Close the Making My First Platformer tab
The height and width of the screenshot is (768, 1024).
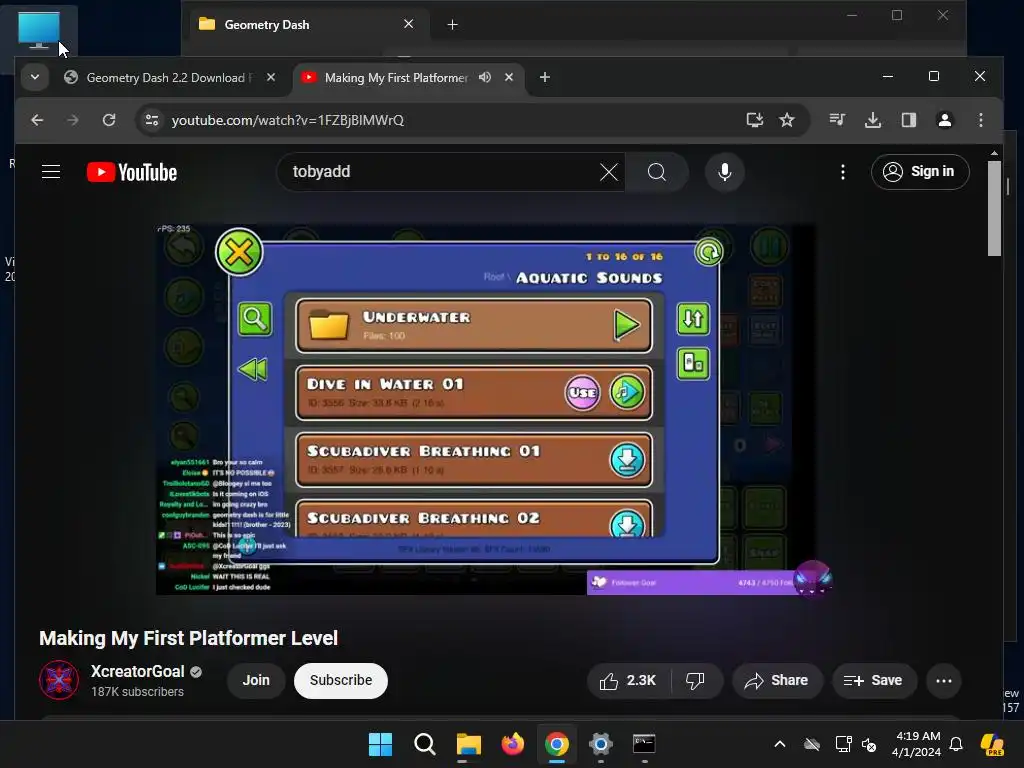pyautogui.click(x=509, y=77)
